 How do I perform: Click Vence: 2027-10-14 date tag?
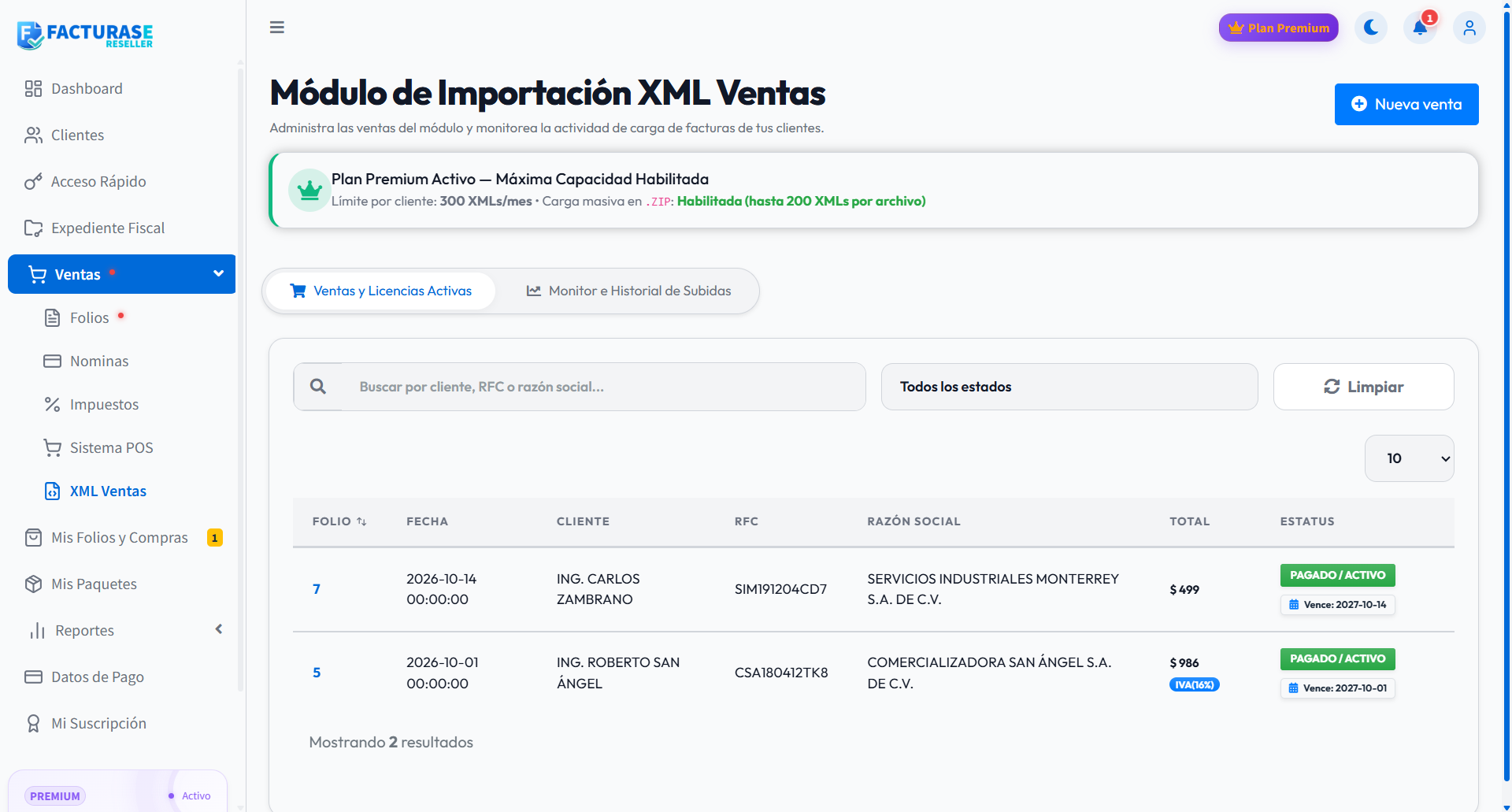1337,605
